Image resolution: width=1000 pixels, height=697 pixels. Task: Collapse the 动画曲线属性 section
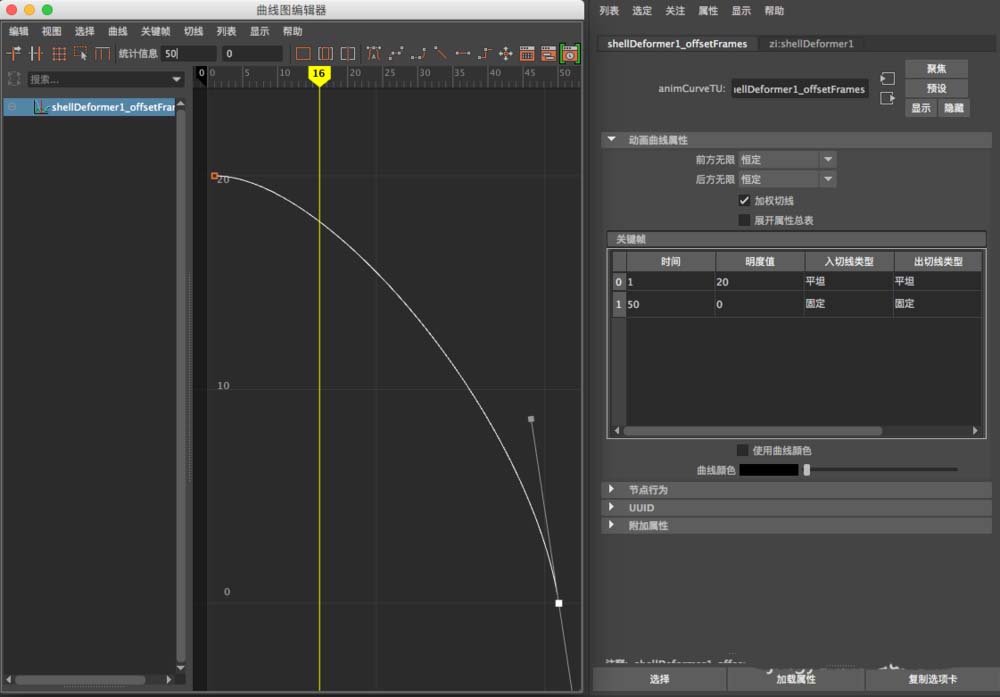click(x=612, y=139)
